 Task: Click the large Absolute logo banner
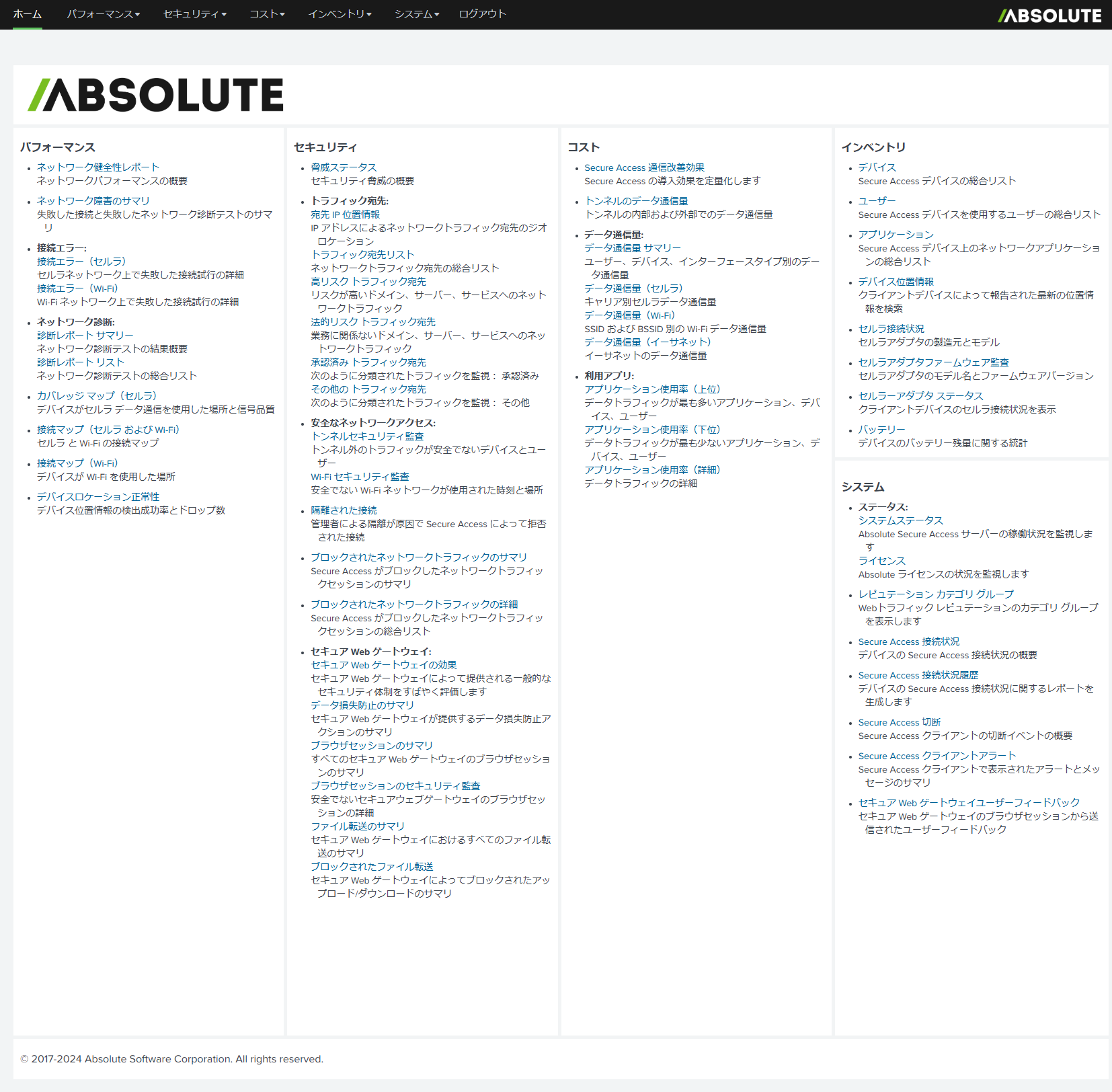[x=155, y=95]
